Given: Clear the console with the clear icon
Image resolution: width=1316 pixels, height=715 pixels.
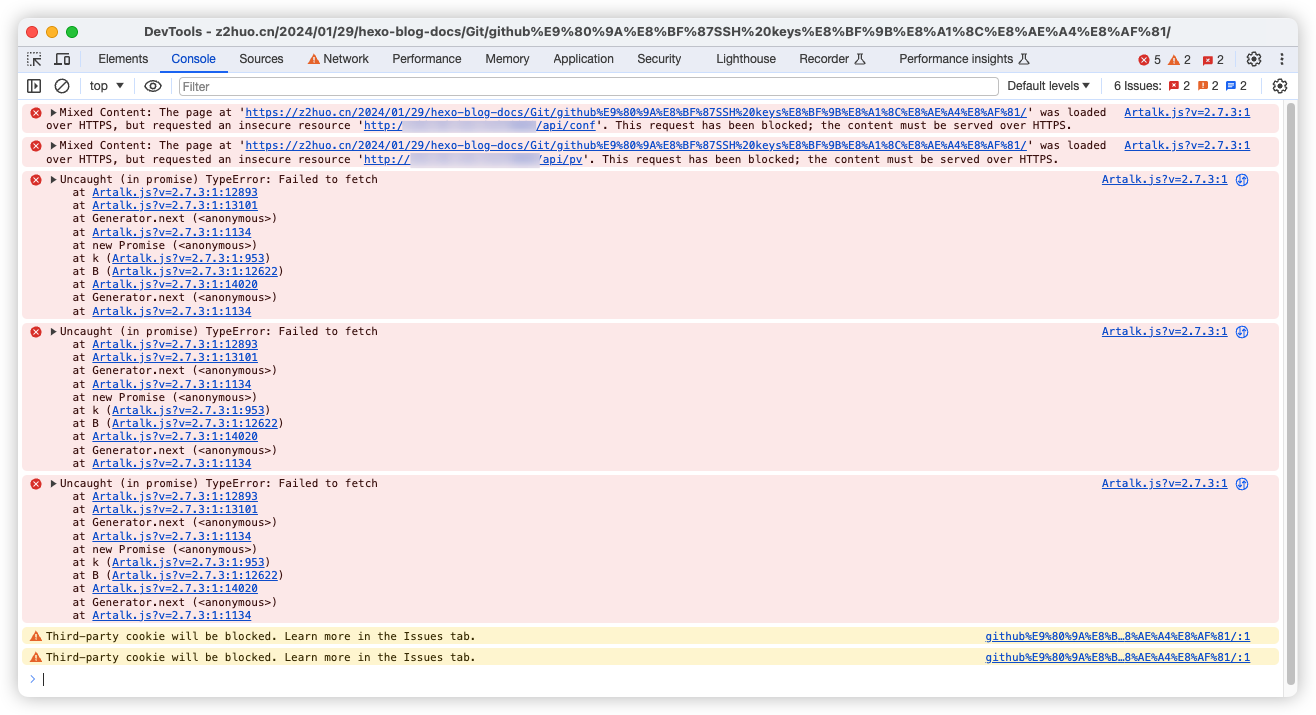Looking at the screenshot, I should 62,86.
